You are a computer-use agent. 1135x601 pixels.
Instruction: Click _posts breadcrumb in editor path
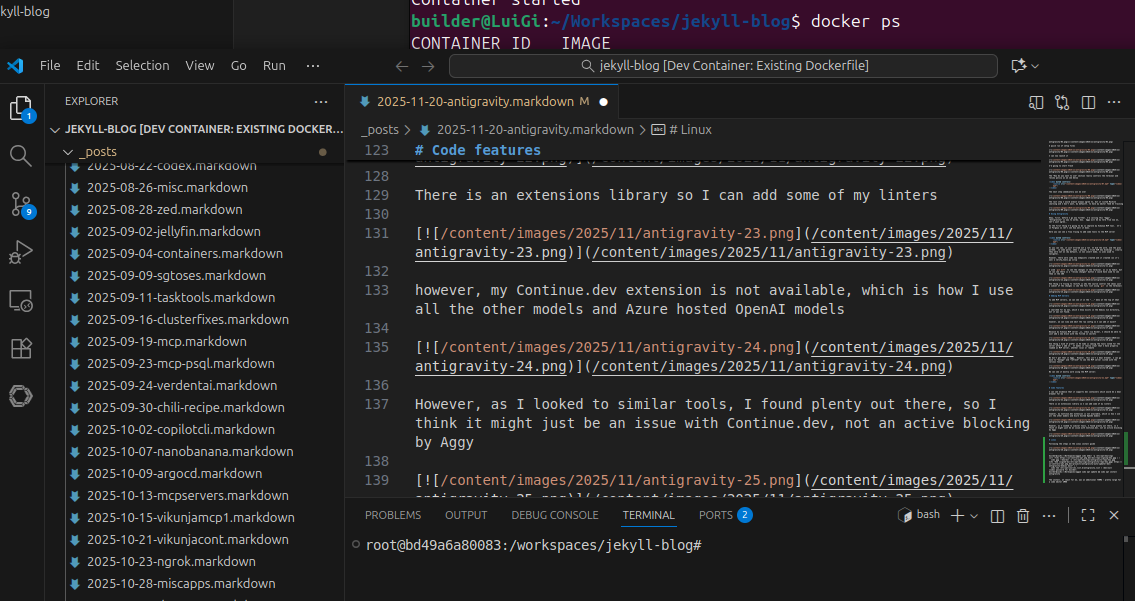pyautogui.click(x=380, y=130)
